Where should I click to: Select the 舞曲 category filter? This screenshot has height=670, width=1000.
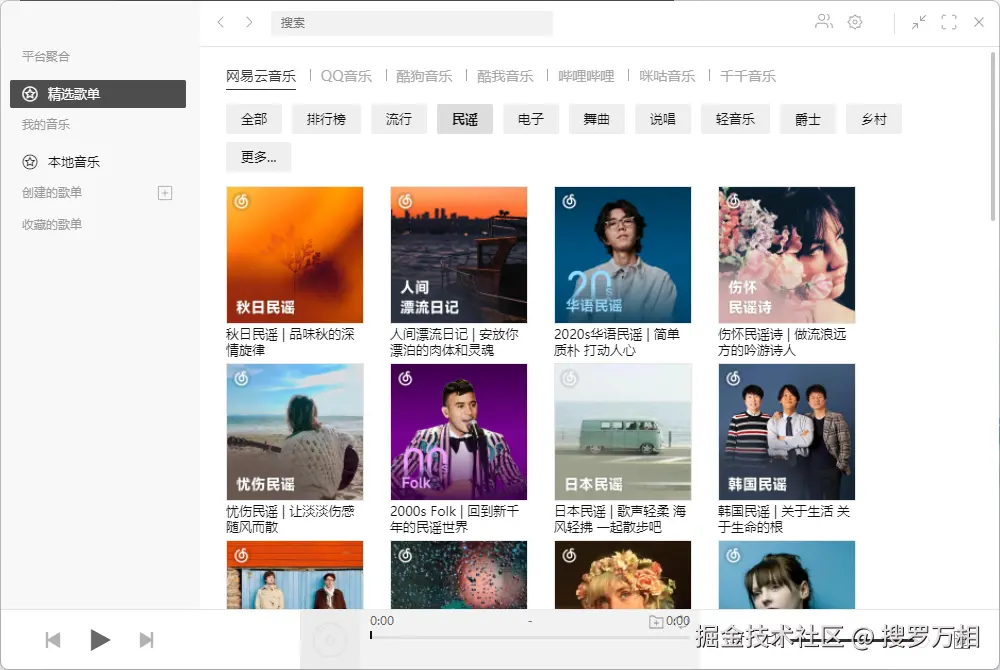(x=597, y=119)
